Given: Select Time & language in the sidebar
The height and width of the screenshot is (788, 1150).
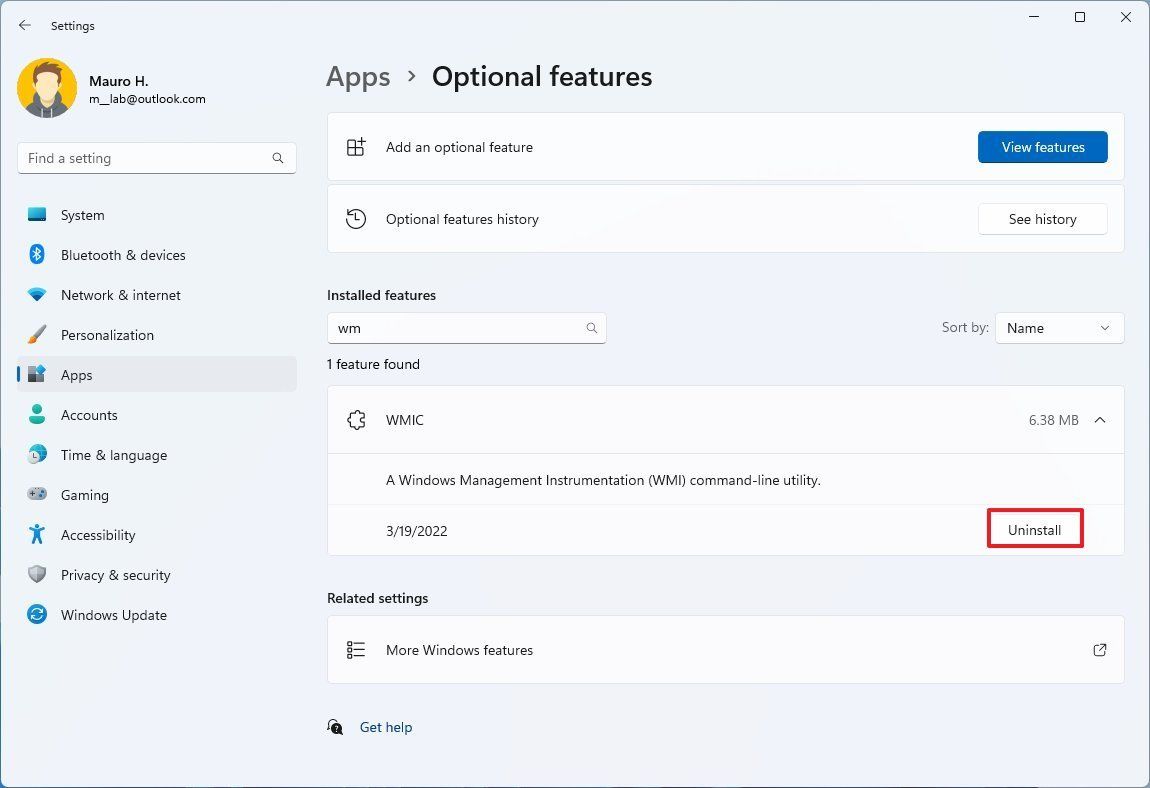Looking at the screenshot, I should pos(114,455).
